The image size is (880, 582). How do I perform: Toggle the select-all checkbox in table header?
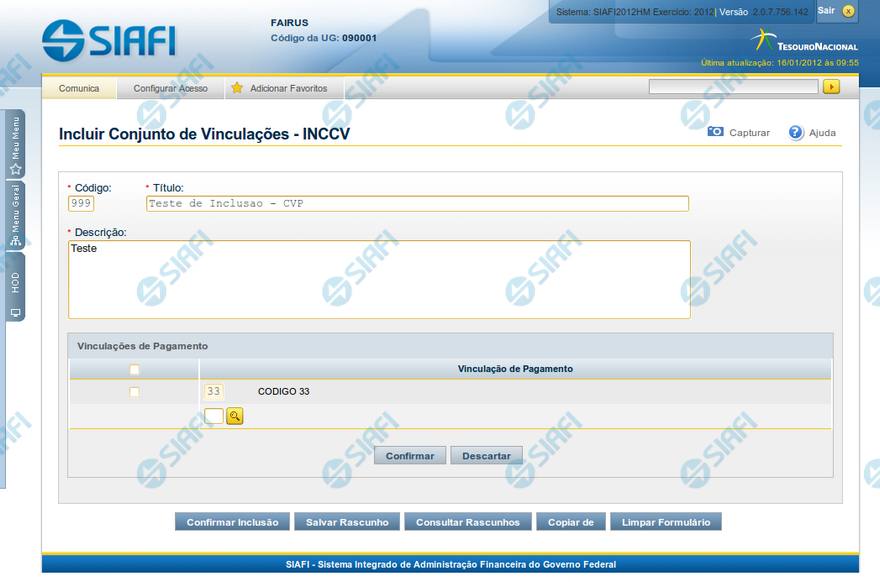coord(134,369)
